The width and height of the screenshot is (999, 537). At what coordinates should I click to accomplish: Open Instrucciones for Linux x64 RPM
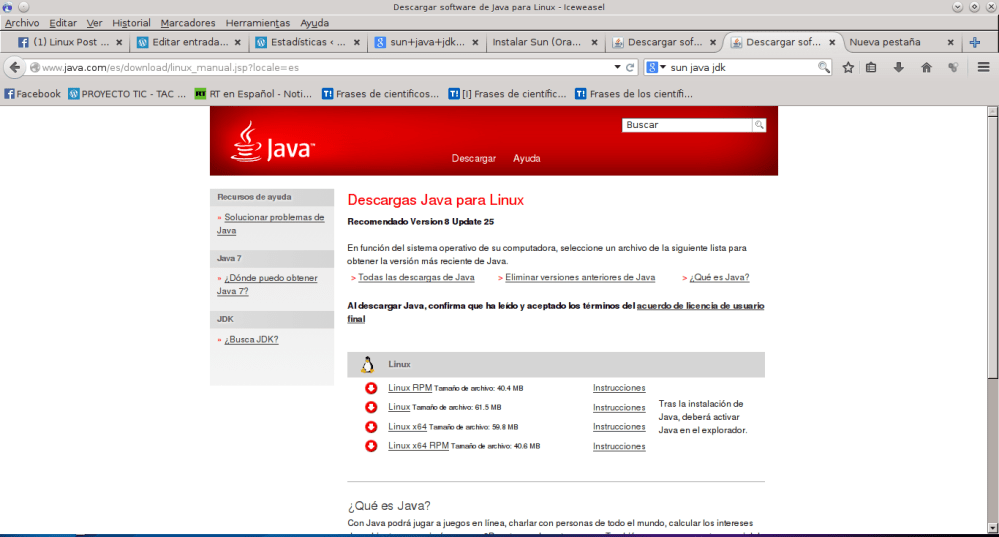click(x=619, y=447)
